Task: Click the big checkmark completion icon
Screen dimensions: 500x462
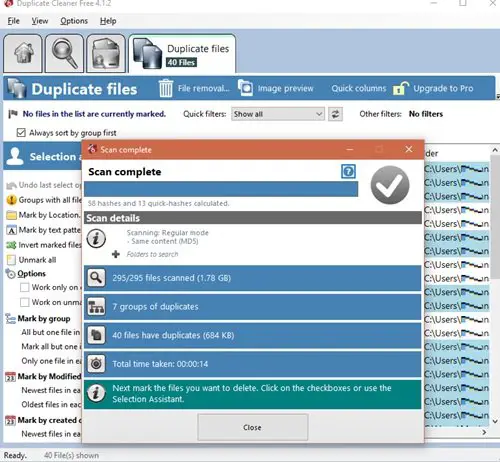Action: [x=390, y=185]
